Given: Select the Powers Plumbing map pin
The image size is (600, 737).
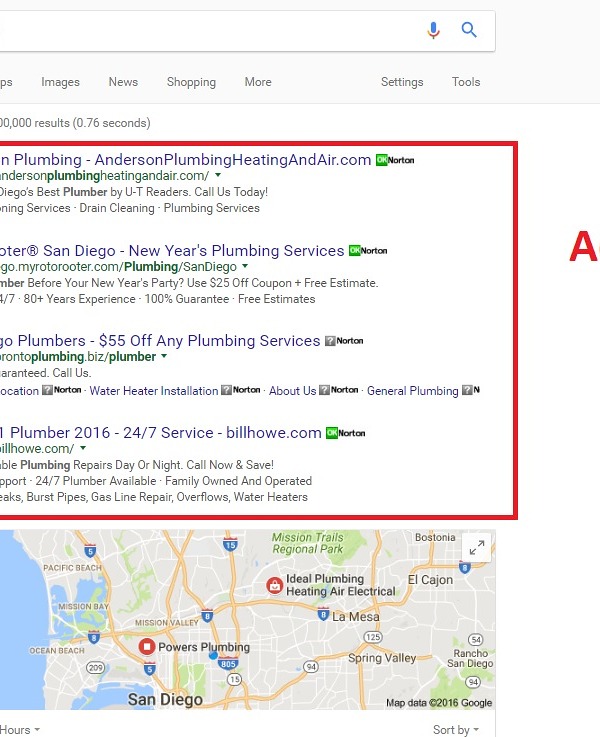Looking at the screenshot, I should pyautogui.click(x=147, y=647).
